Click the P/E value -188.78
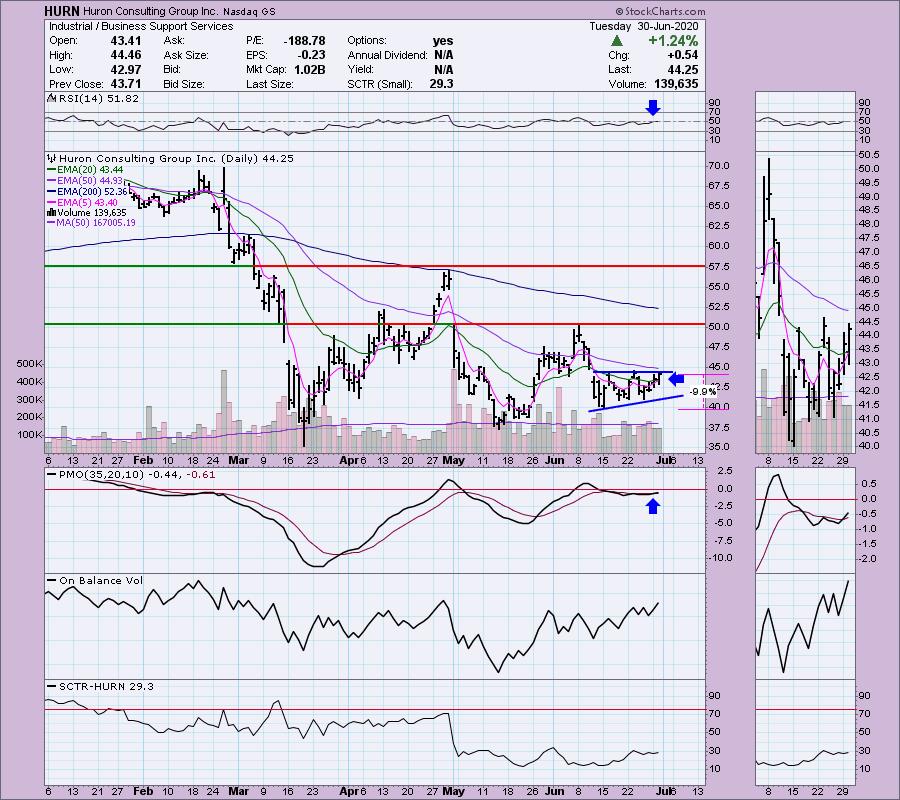Image resolution: width=900 pixels, height=800 pixels. point(304,41)
